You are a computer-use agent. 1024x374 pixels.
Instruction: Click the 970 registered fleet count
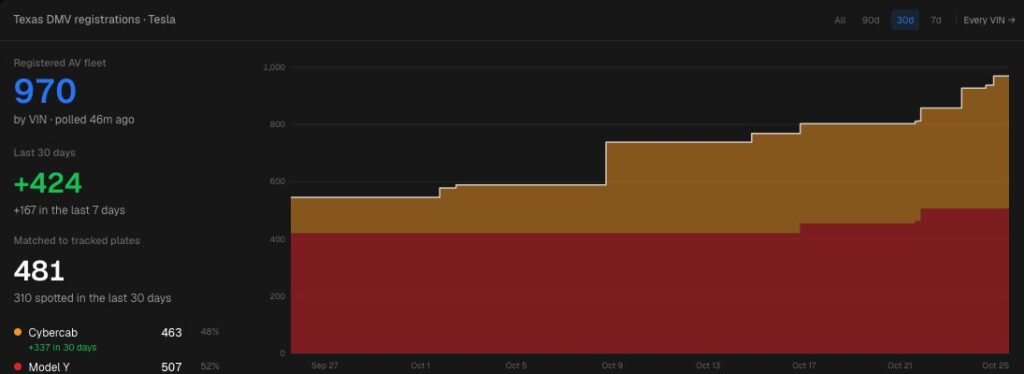point(45,91)
